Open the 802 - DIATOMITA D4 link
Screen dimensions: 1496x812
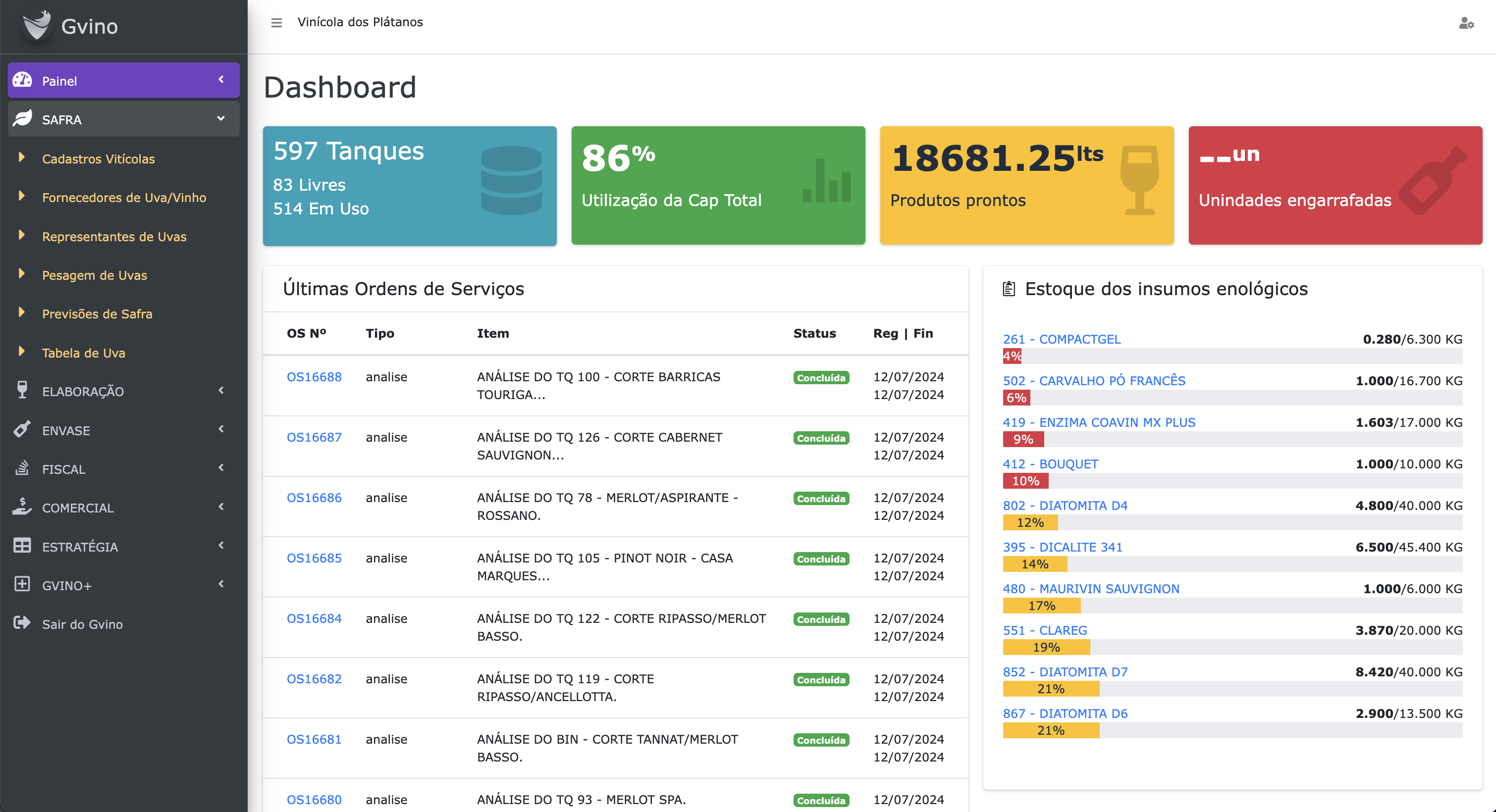coord(1065,506)
